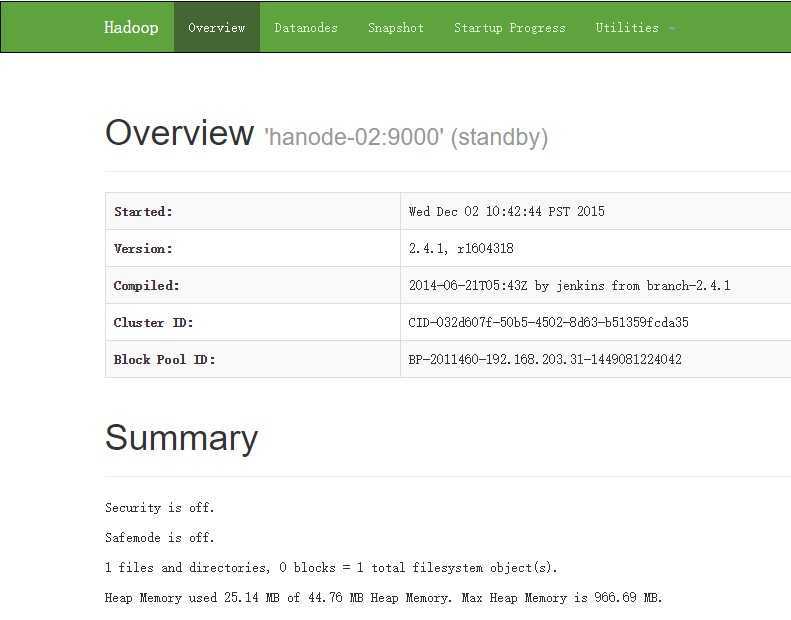Open the Snapshot tab
The image size is (791, 620).
pyautogui.click(x=396, y=27)
